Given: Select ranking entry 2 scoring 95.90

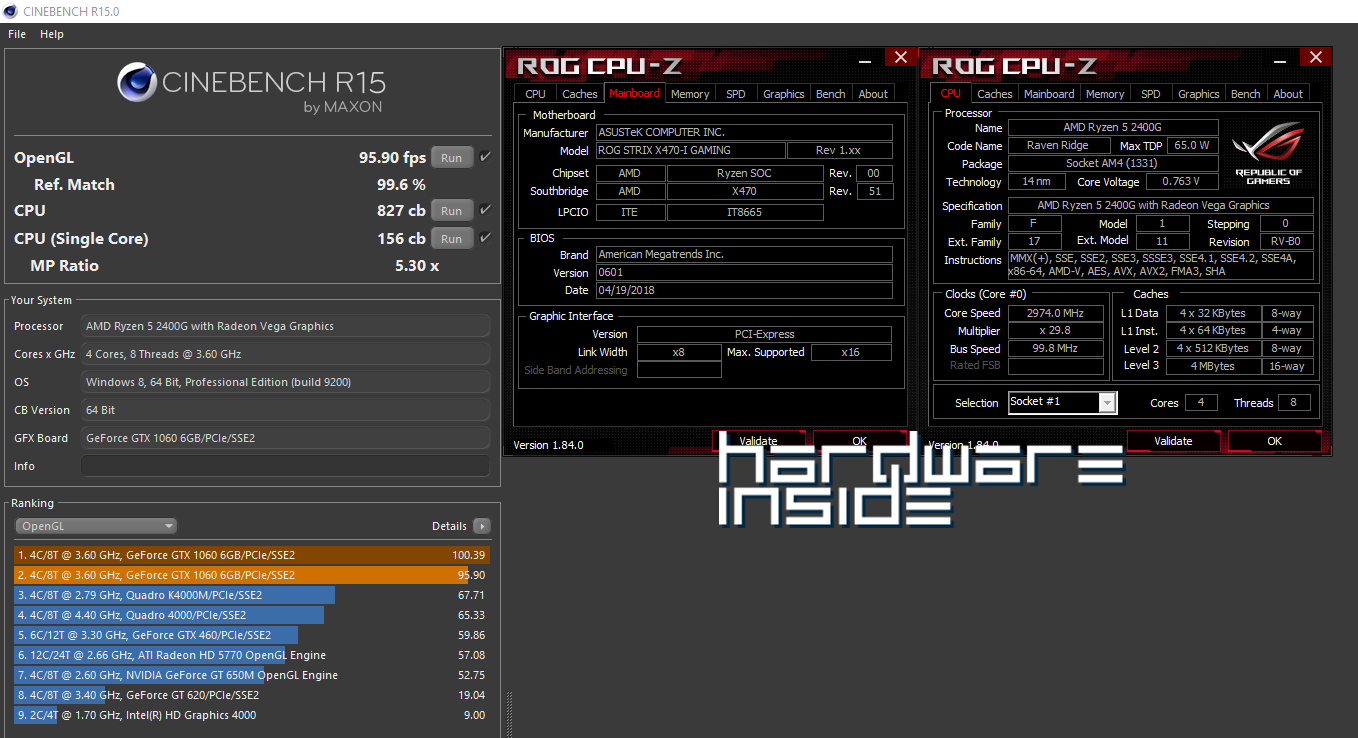Looking at the screenshot, I should tap(252, 575).
